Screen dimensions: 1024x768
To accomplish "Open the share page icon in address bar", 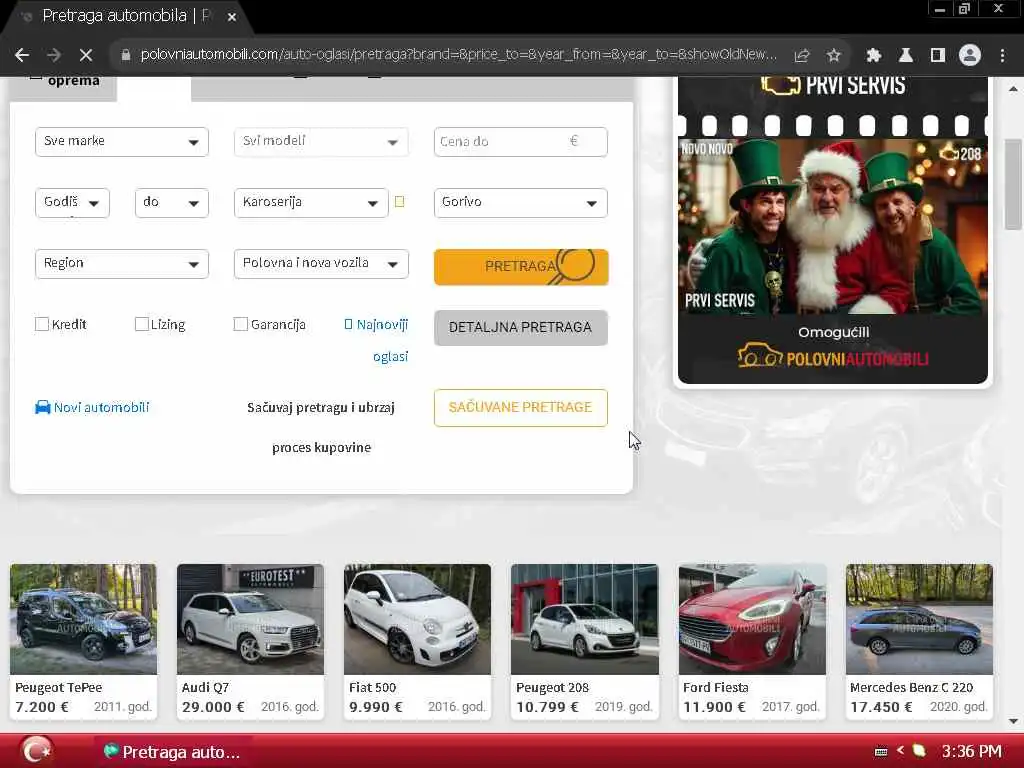I will tap(802, 56).
